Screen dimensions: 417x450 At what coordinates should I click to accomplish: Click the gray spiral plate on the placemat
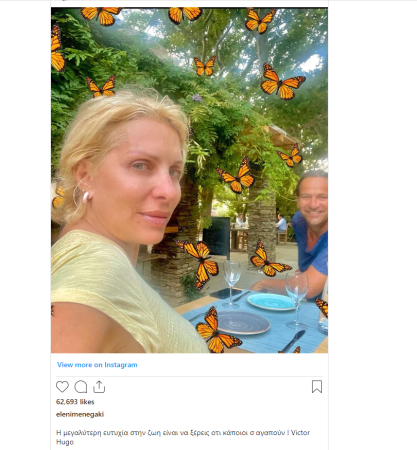(x=243, y=323)
